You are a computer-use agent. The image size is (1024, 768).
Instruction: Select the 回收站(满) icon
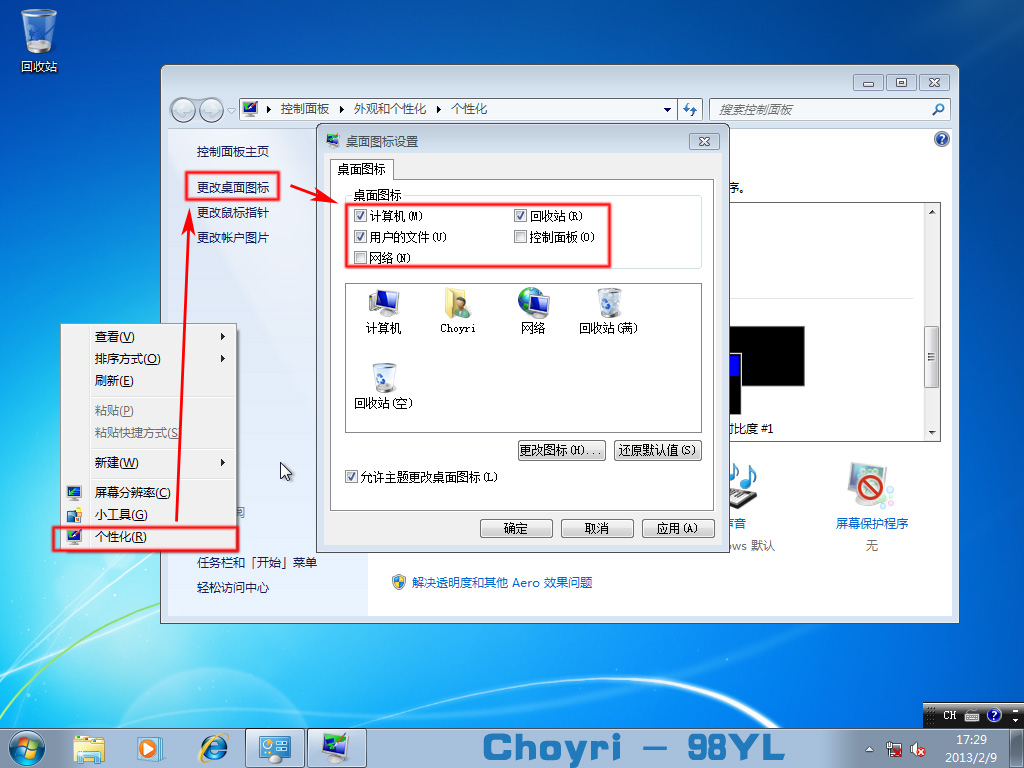[x=608, y=311]
